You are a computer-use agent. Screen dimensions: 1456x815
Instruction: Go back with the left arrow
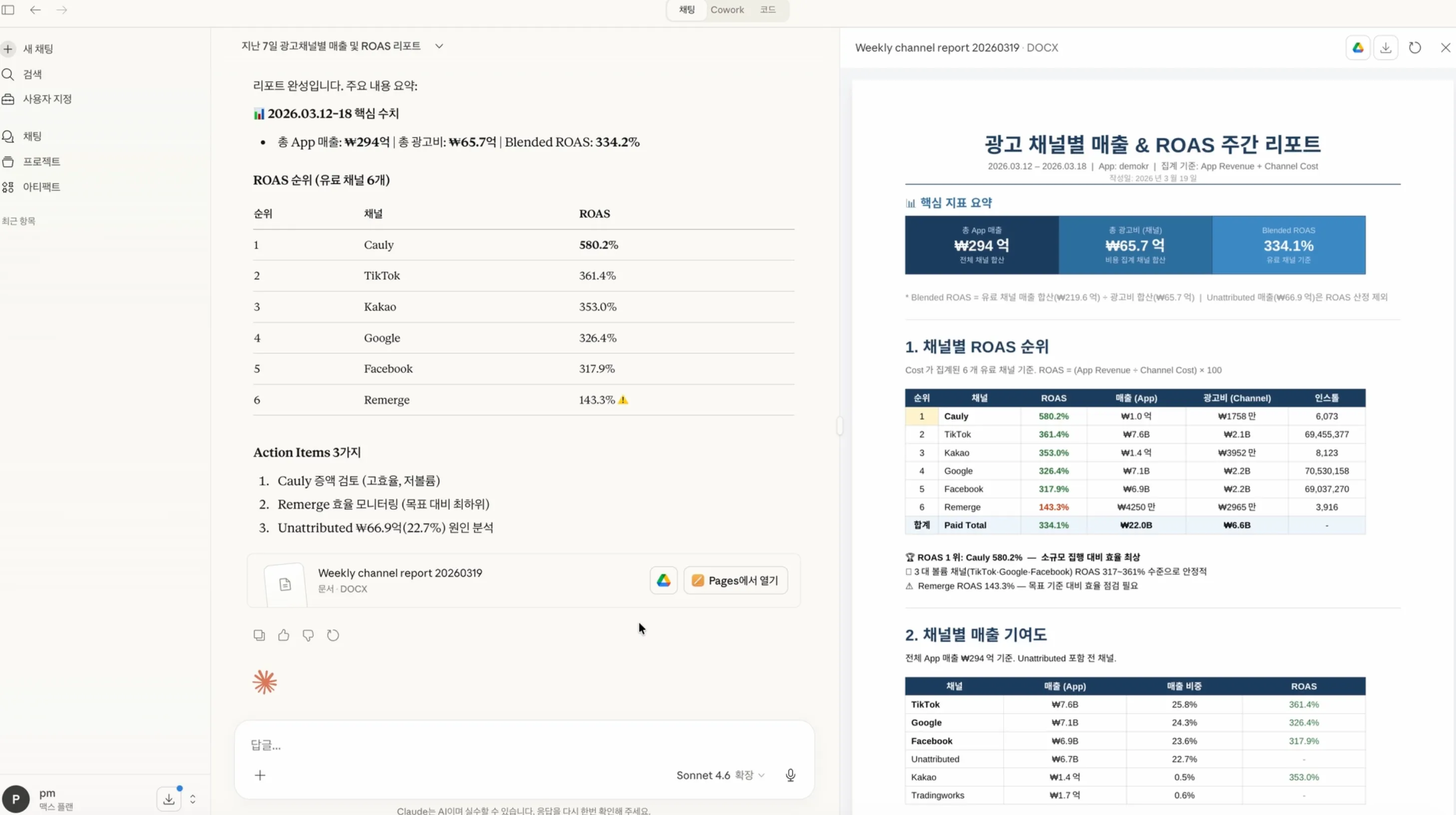[35, 9]
